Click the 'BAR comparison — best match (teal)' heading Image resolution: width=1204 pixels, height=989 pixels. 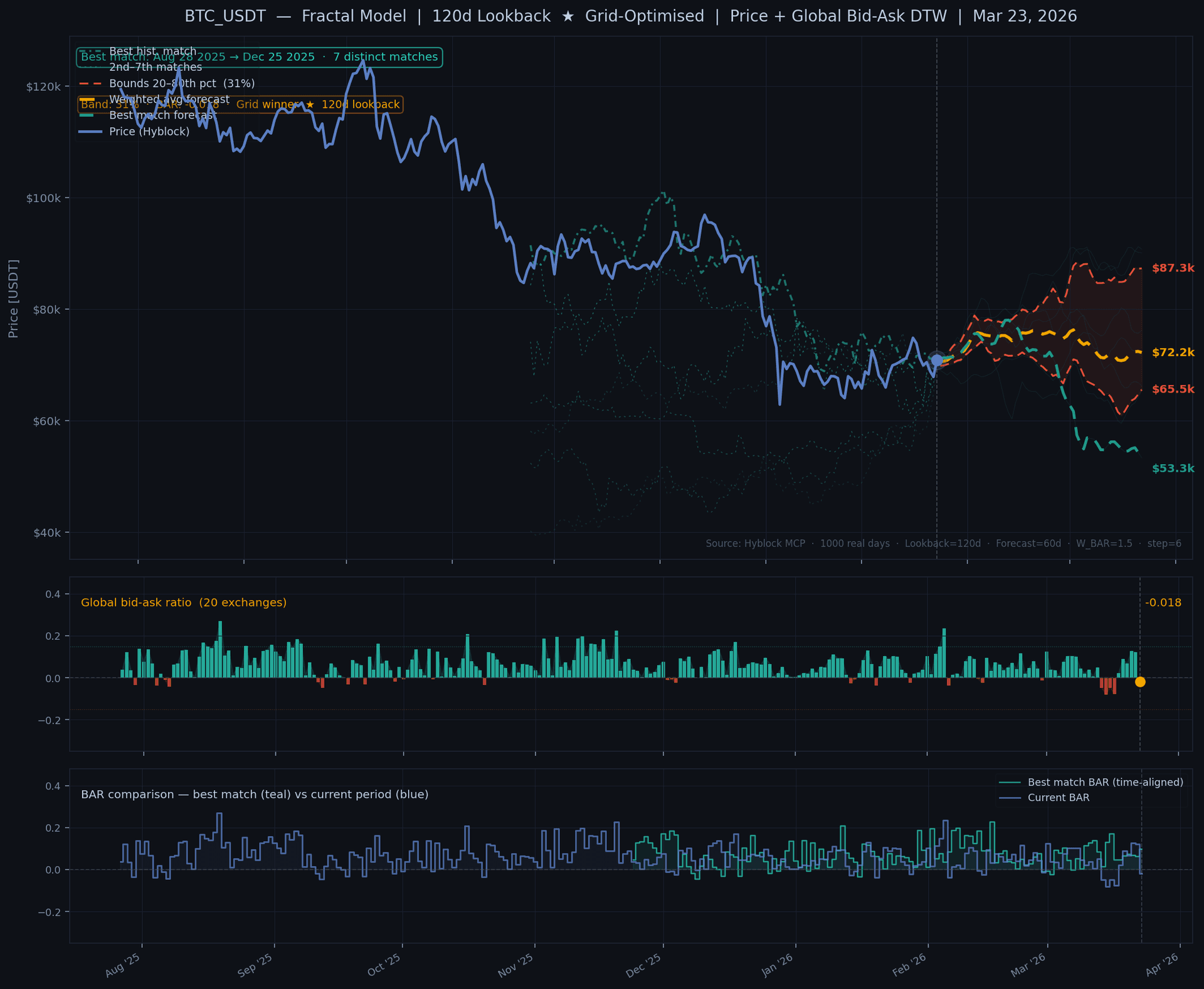pyautogui.click(x=255, y=795)
